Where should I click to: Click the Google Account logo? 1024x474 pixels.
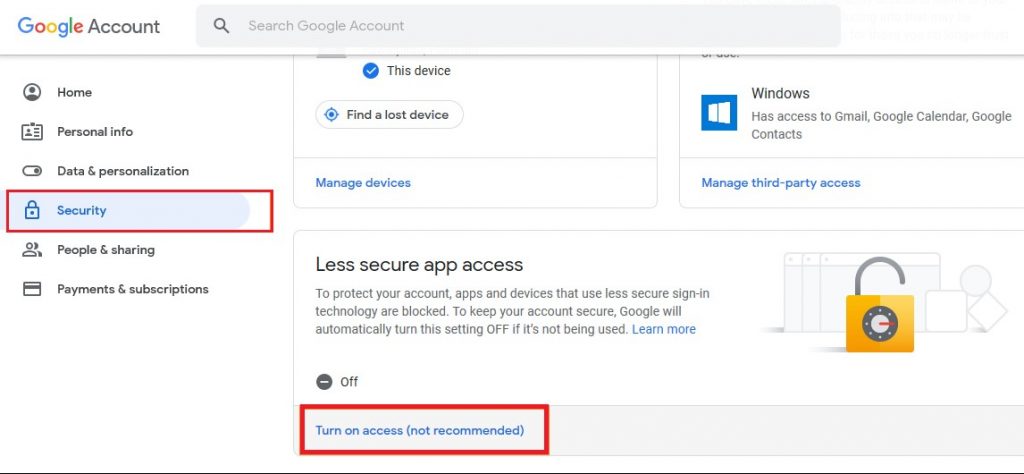pyautogui.click(x=89, y=26)
